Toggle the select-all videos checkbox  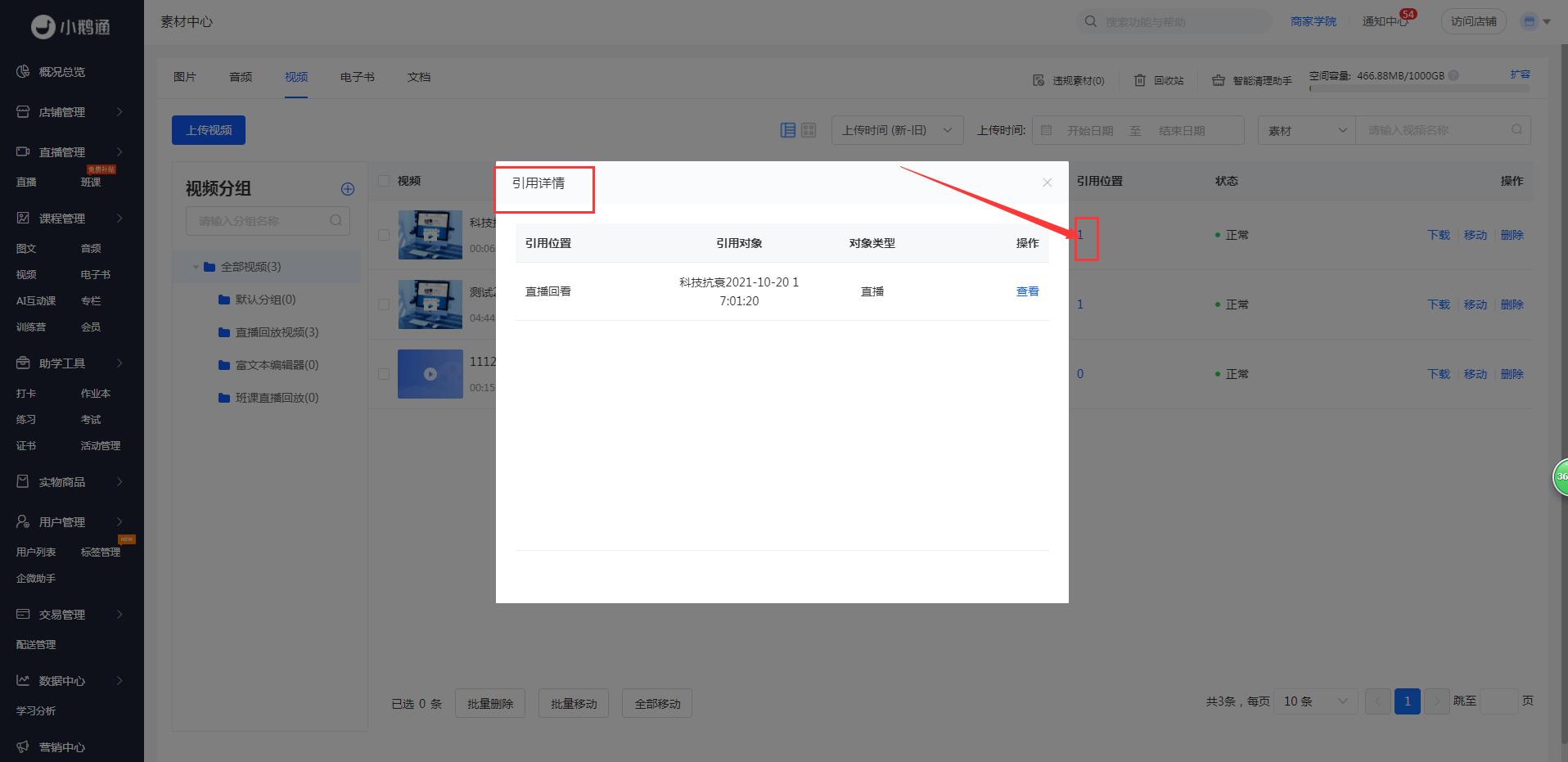tap(384, 181)
